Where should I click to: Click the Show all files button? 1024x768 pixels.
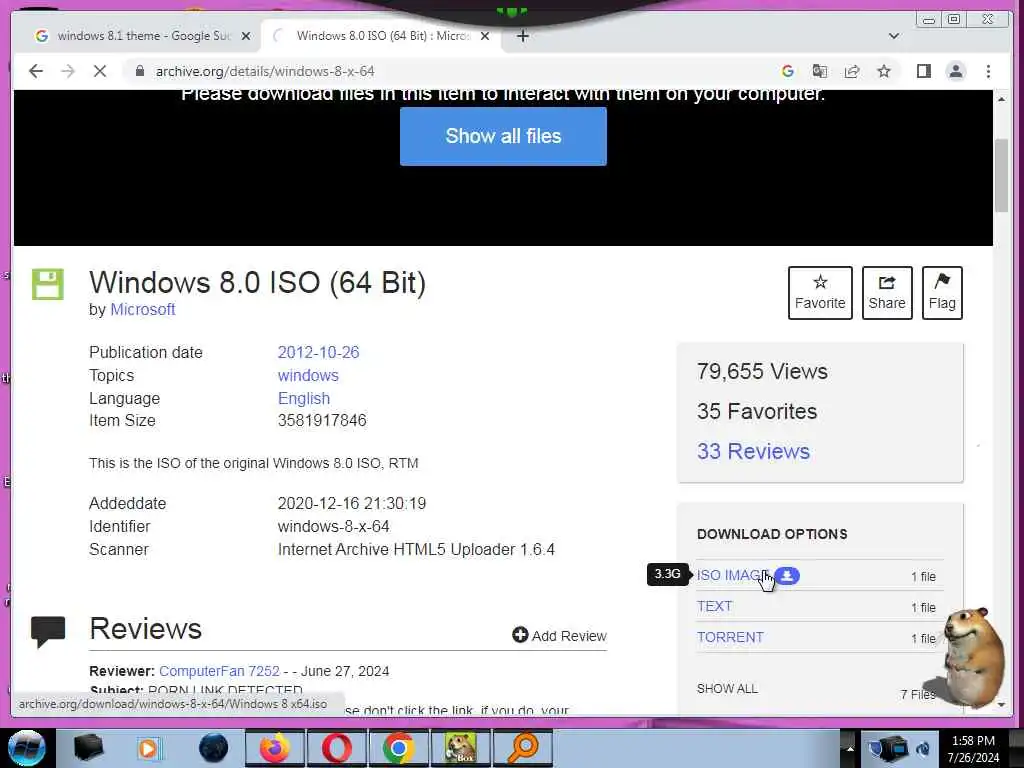[x=503, y=136]
